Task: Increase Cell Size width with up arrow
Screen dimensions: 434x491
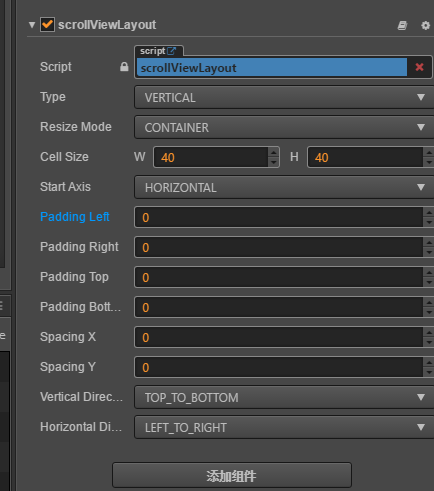Action: pyautogui.click(x=274, y=153)
